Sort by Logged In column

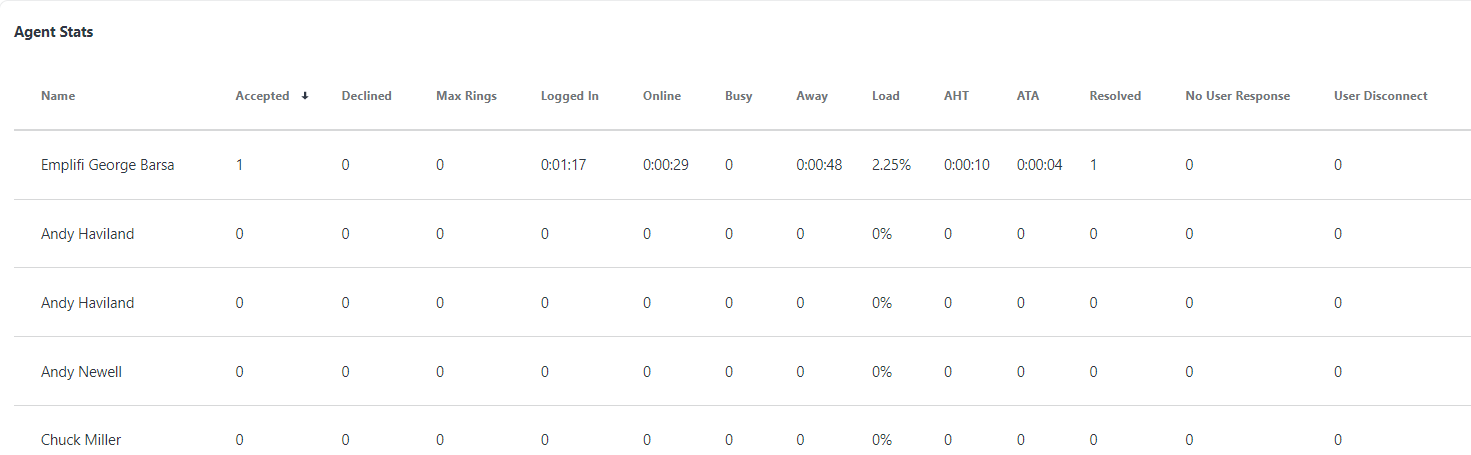pyautogui.click(x=569, y=96)
